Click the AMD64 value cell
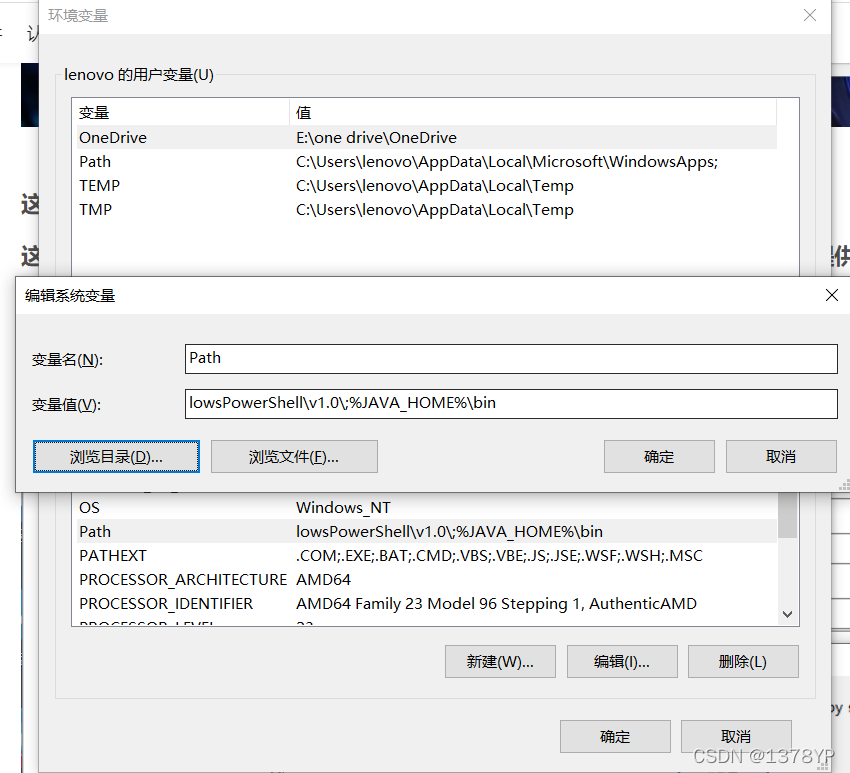This screenshot has height=773, width=850. (x=324, y=579)
